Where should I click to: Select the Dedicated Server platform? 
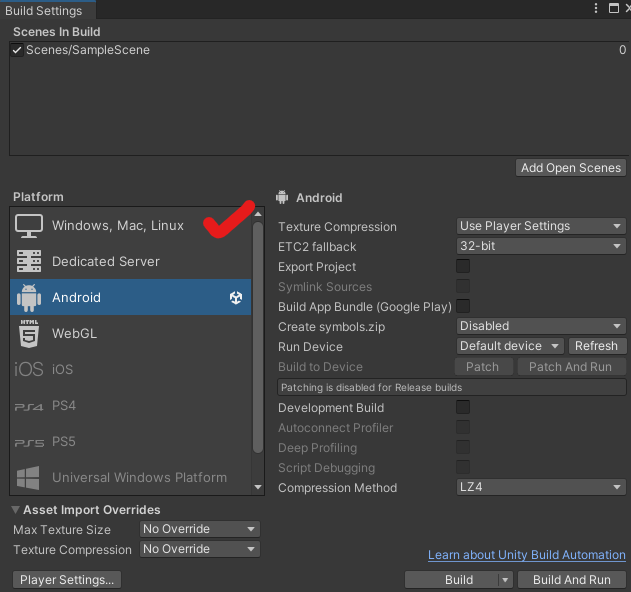coord(131,262)
